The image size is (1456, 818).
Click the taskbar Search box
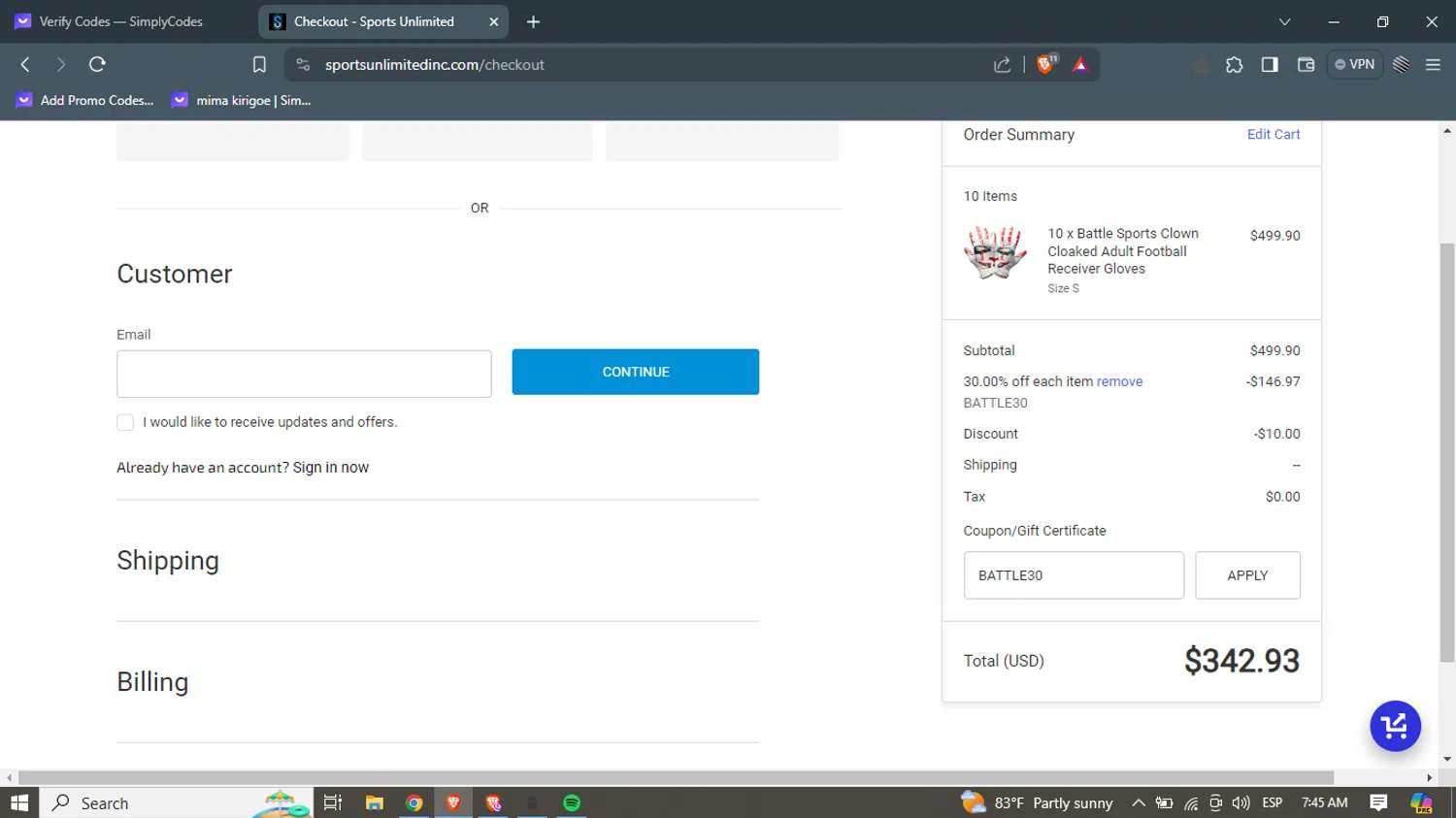177,802
